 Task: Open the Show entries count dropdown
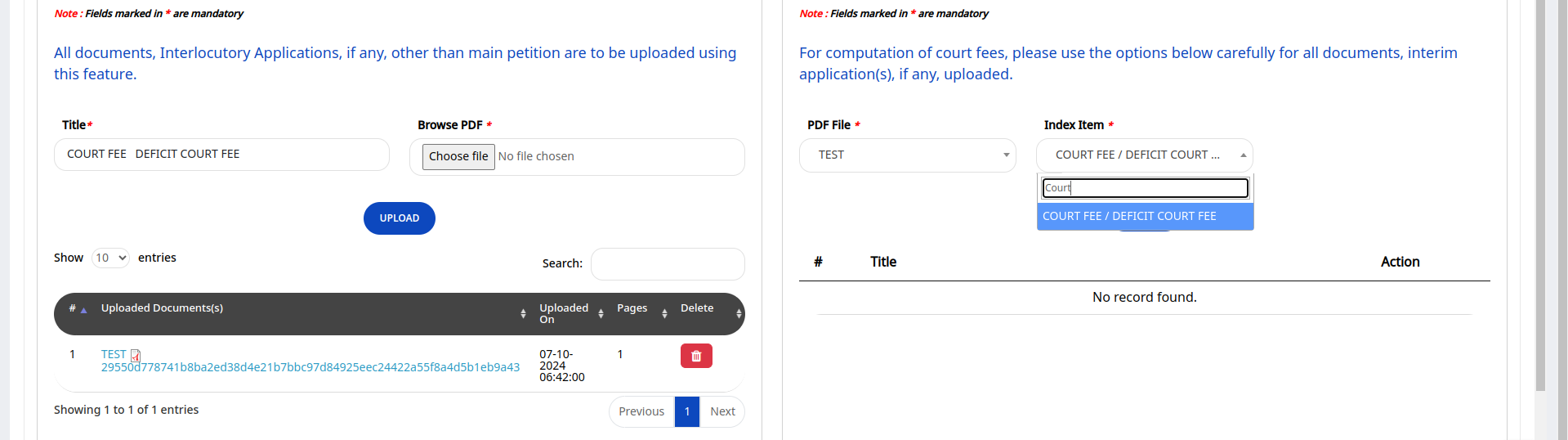pyautogui.click(x=110, y=258)
